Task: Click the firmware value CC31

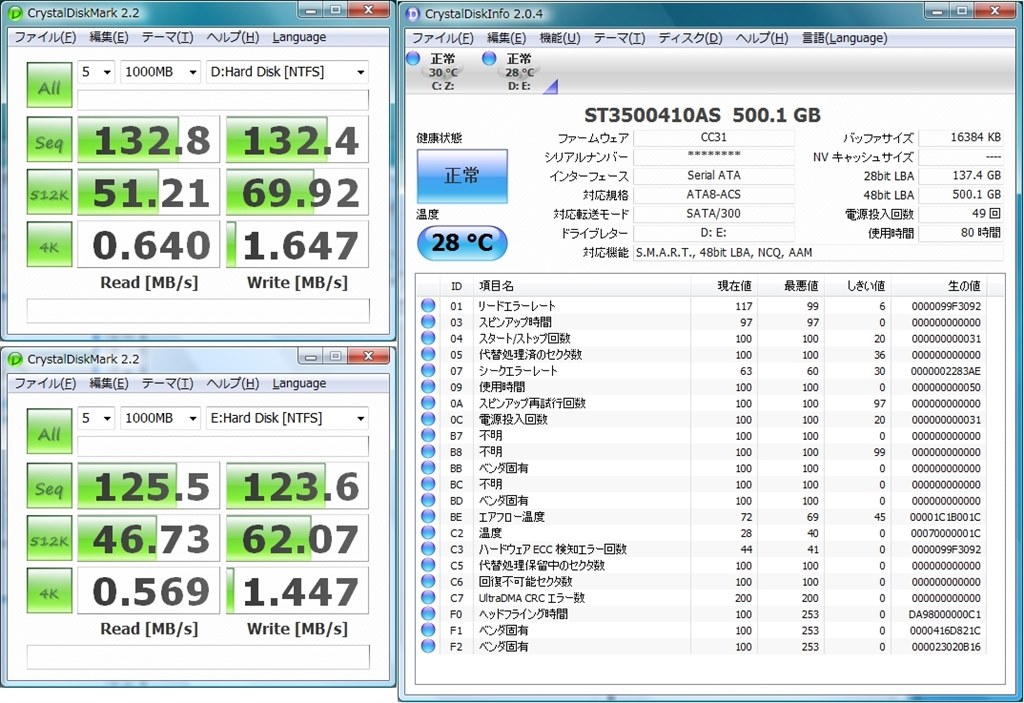Action: click(714, 137)
